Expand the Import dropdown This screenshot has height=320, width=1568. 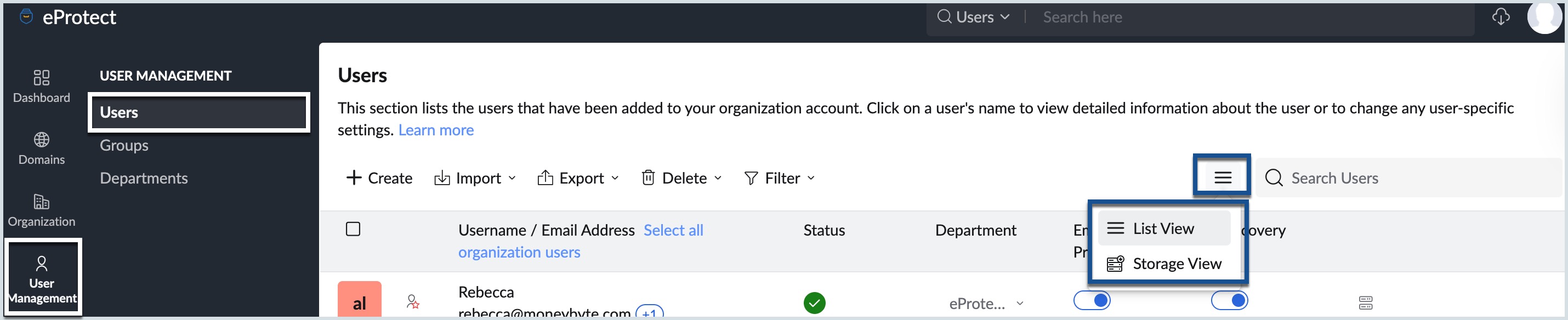[475, 178]
